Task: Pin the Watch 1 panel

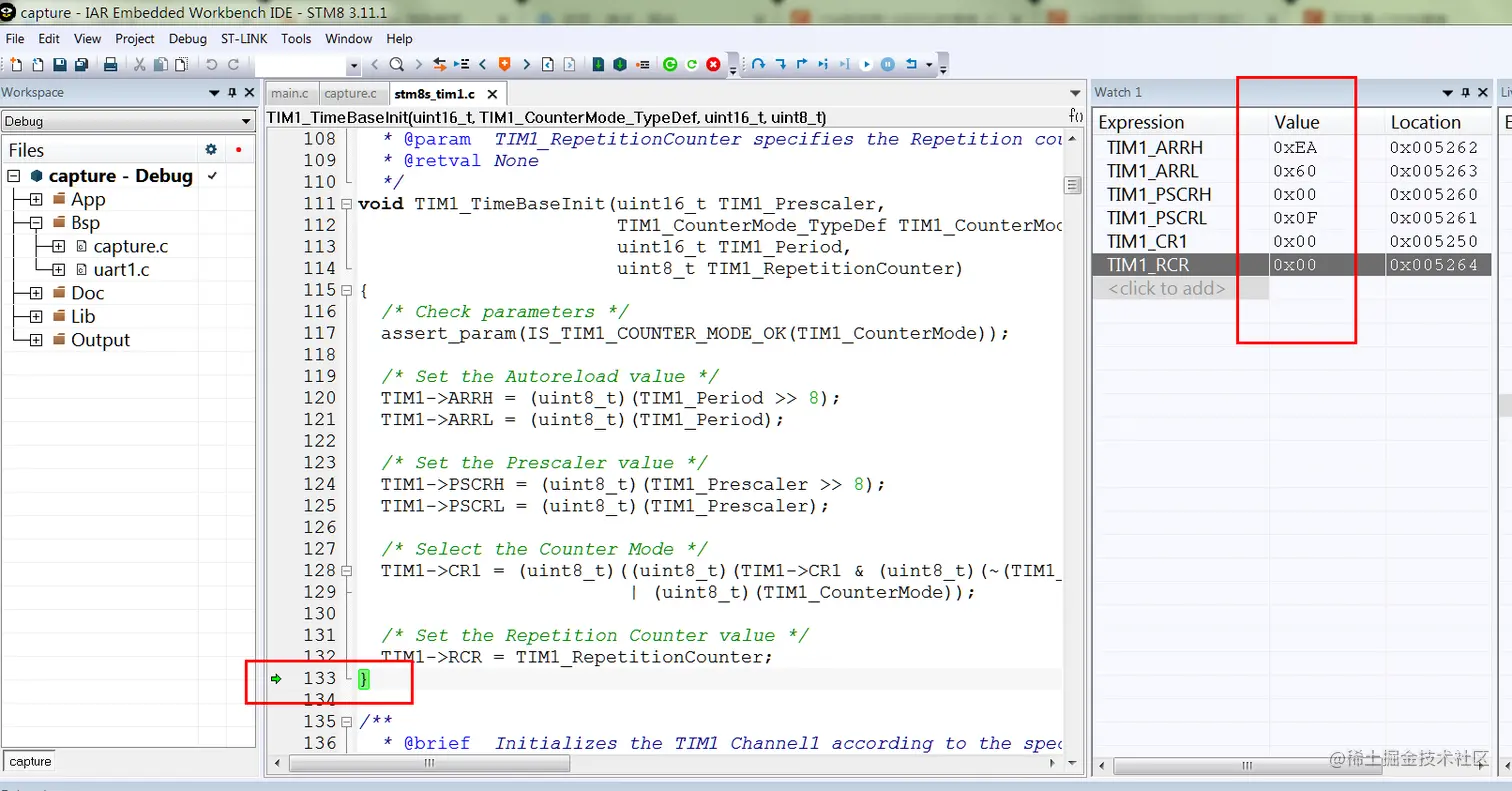Action: 1467,92
